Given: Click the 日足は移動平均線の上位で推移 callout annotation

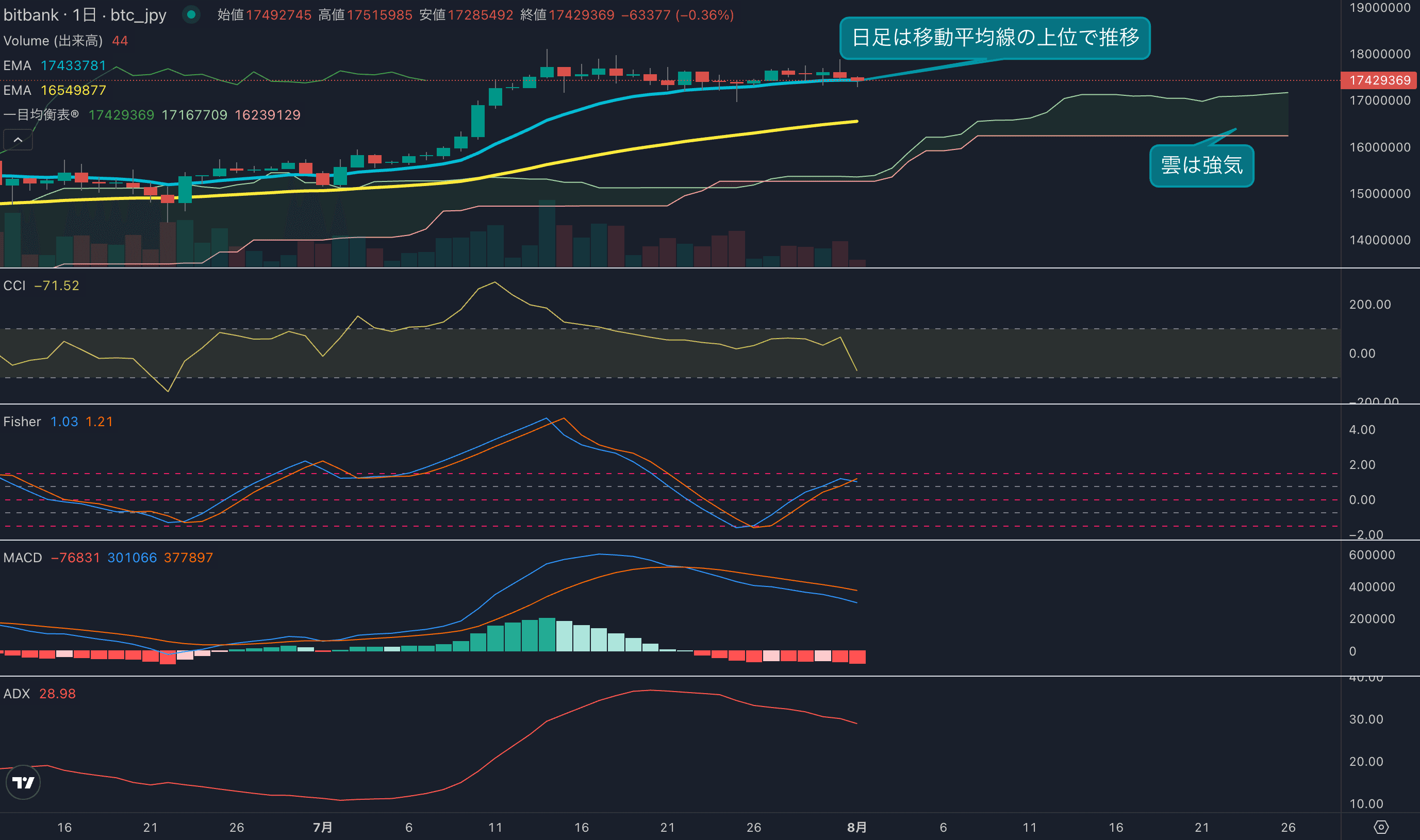Looking at the screenshot, I should point(995,38).
